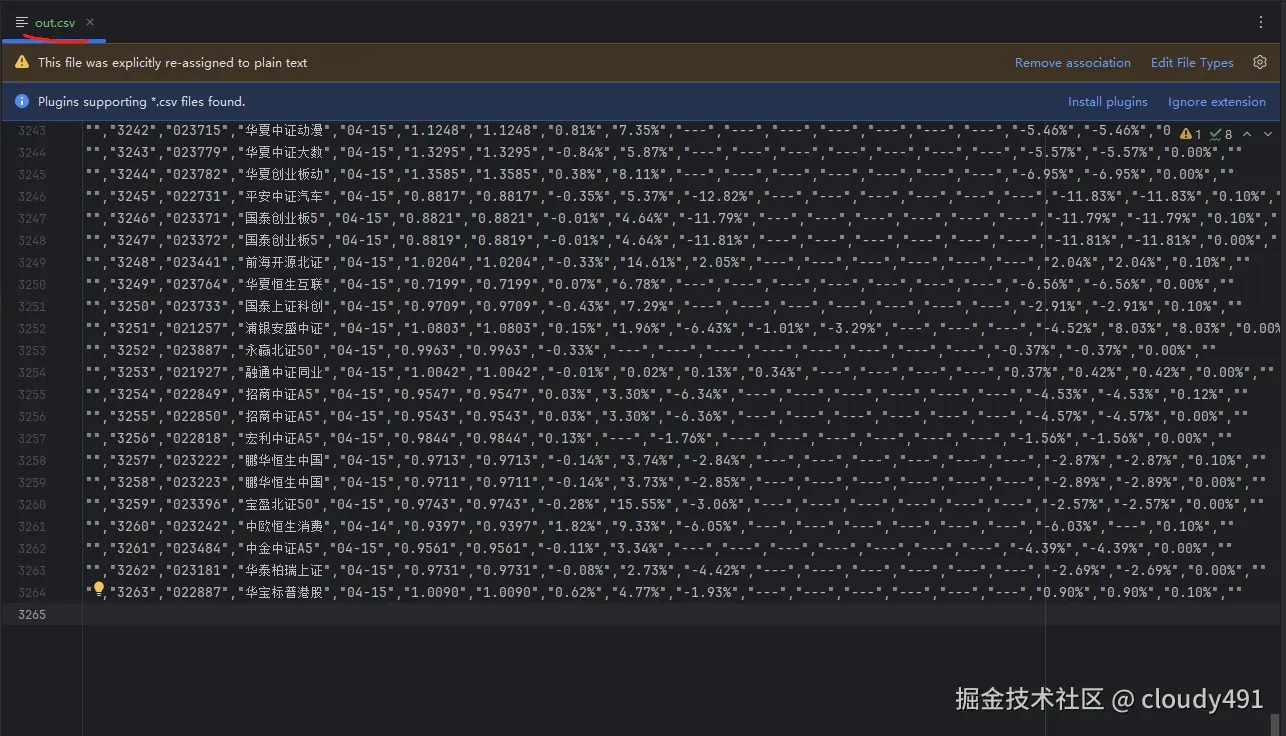Go to next highlighted problem arrow
Screen dimensions: 1286x736
click(1267, 134)
